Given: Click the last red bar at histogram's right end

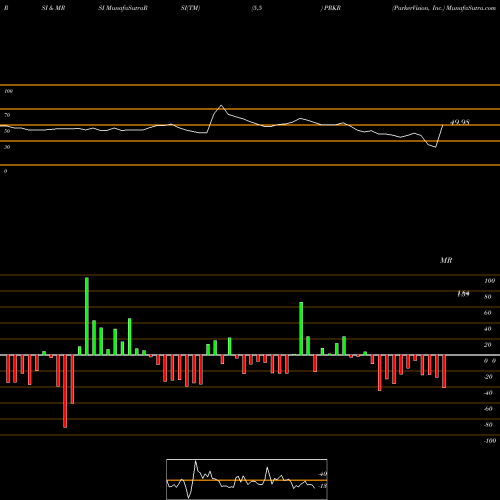Looking at the screenshot, I should click(444, 371).
